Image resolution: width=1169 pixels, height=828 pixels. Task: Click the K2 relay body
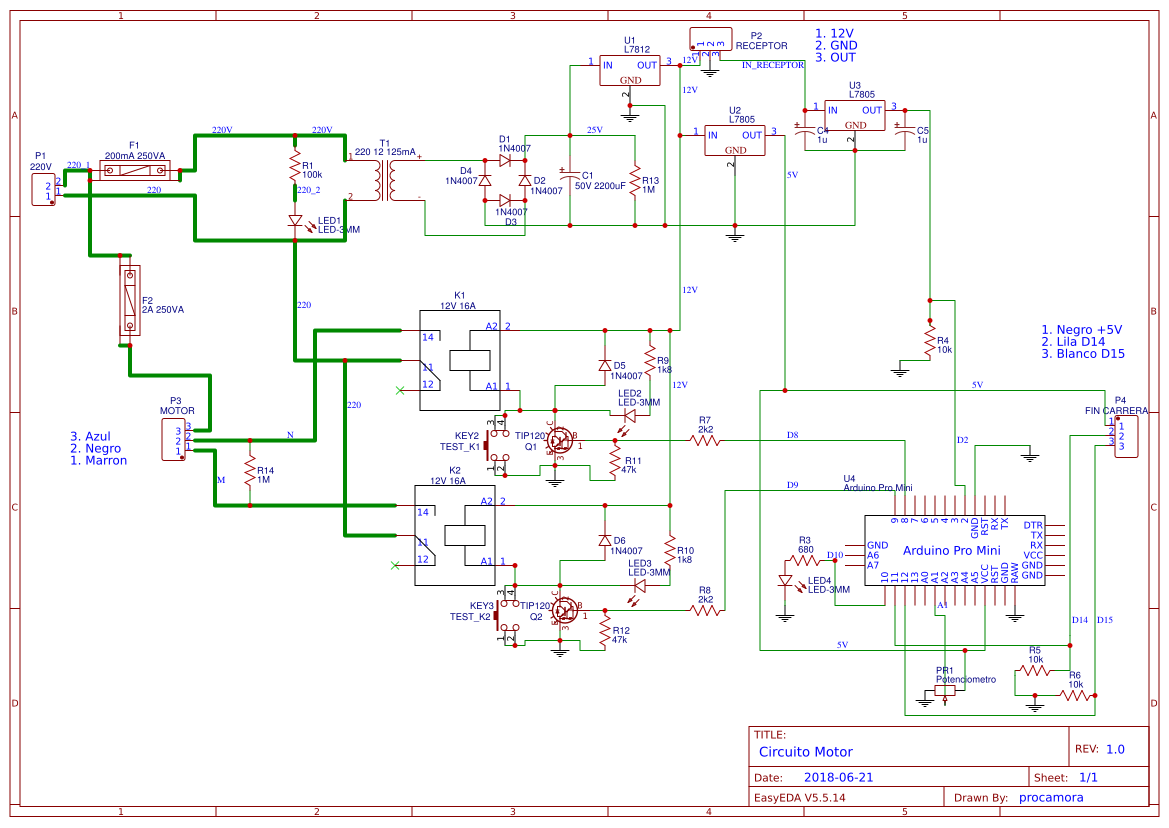[455, 536]
